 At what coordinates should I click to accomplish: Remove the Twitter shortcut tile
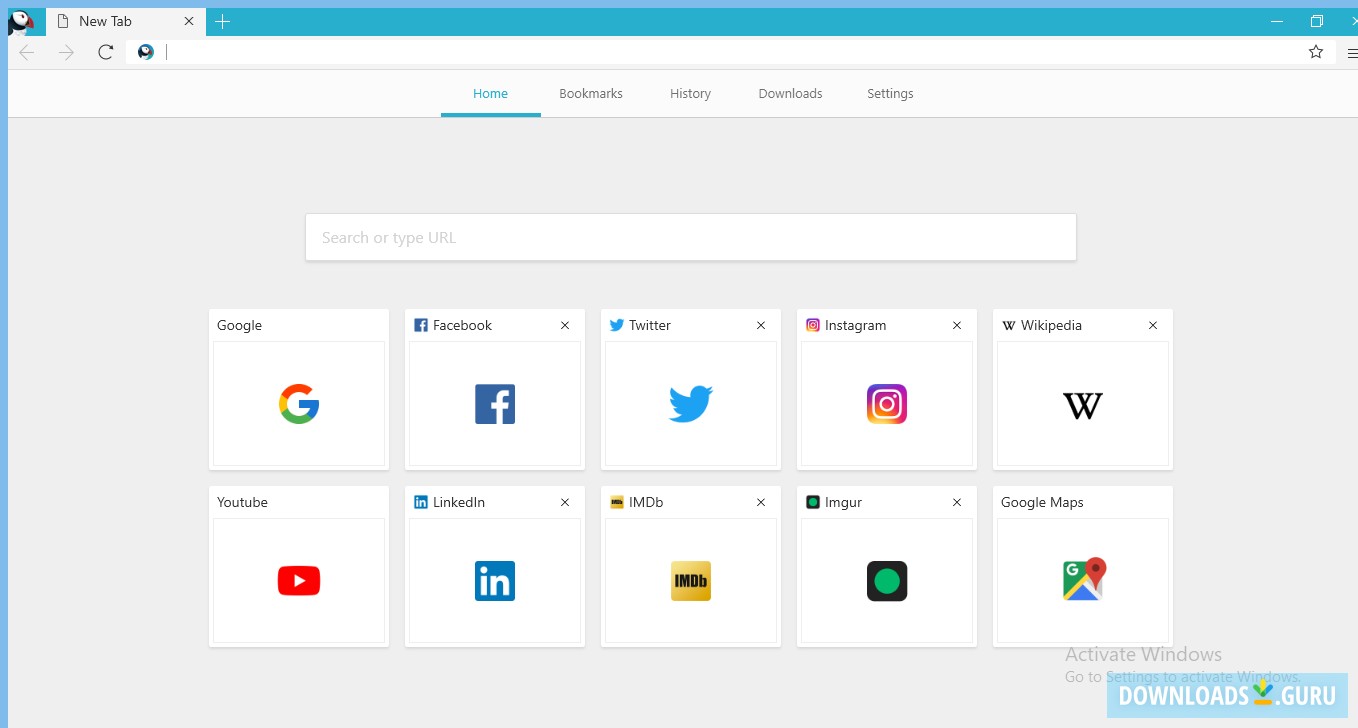[x=761, y=325]
